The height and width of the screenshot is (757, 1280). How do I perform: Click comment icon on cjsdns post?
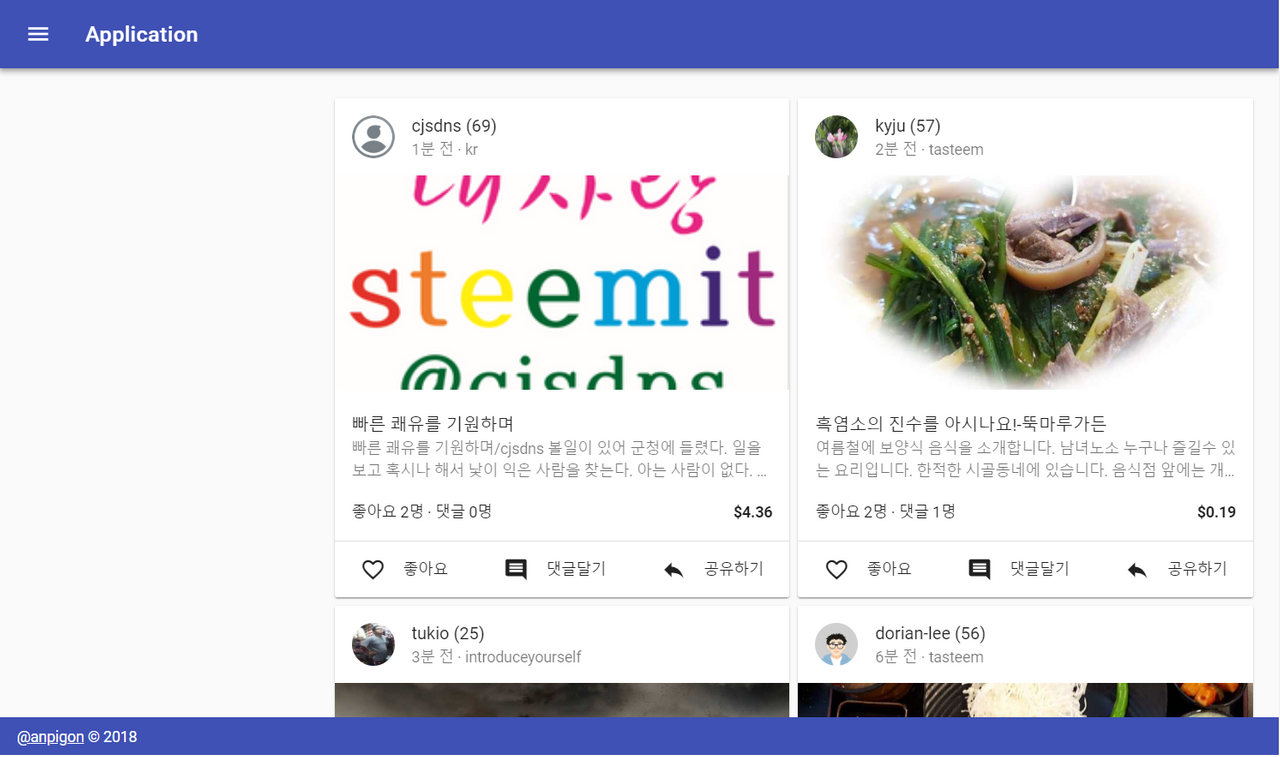click(x=516, y=570)
